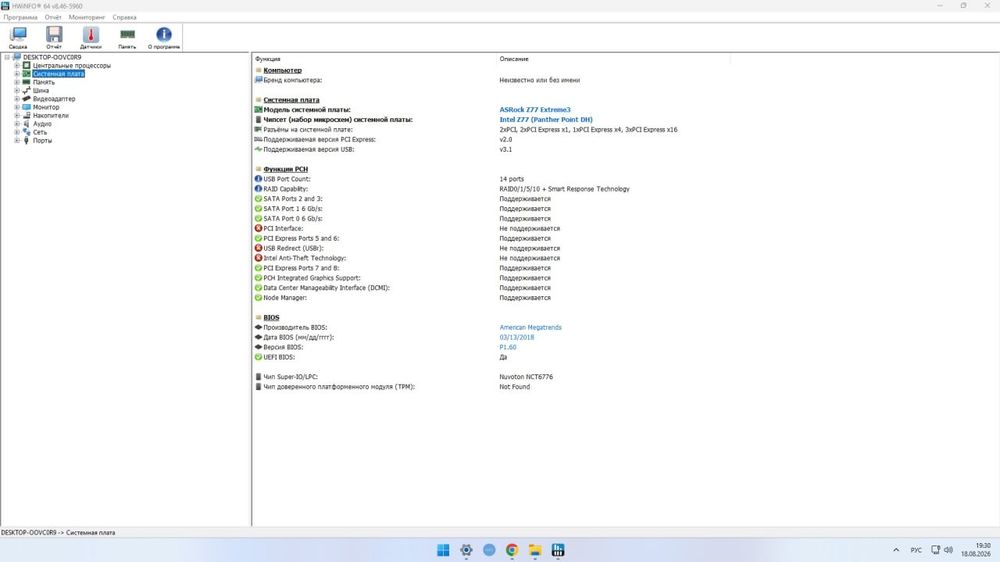Select the Сеть tree item
Image resolution: width=1000 pixels, height=562 pixels.
coord(40,132)
